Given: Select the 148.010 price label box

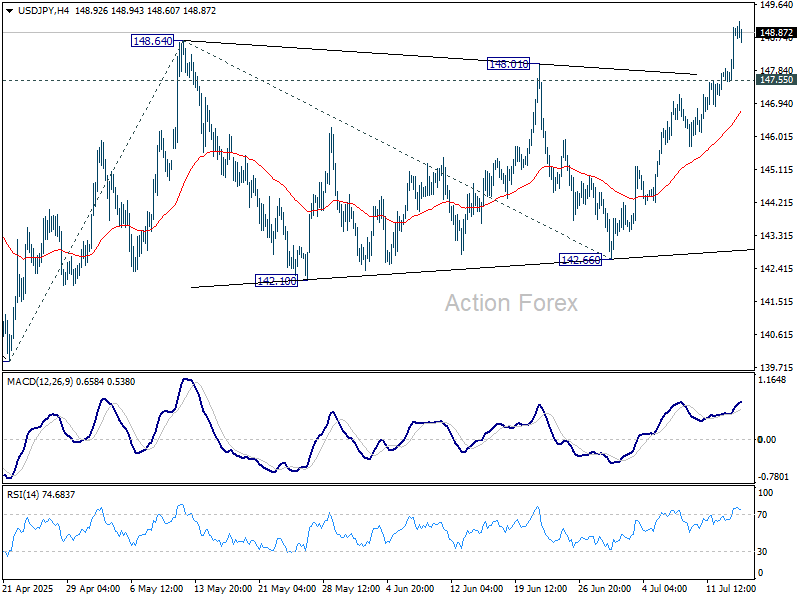Looking at the screenshot, I should tap(509, 64).
